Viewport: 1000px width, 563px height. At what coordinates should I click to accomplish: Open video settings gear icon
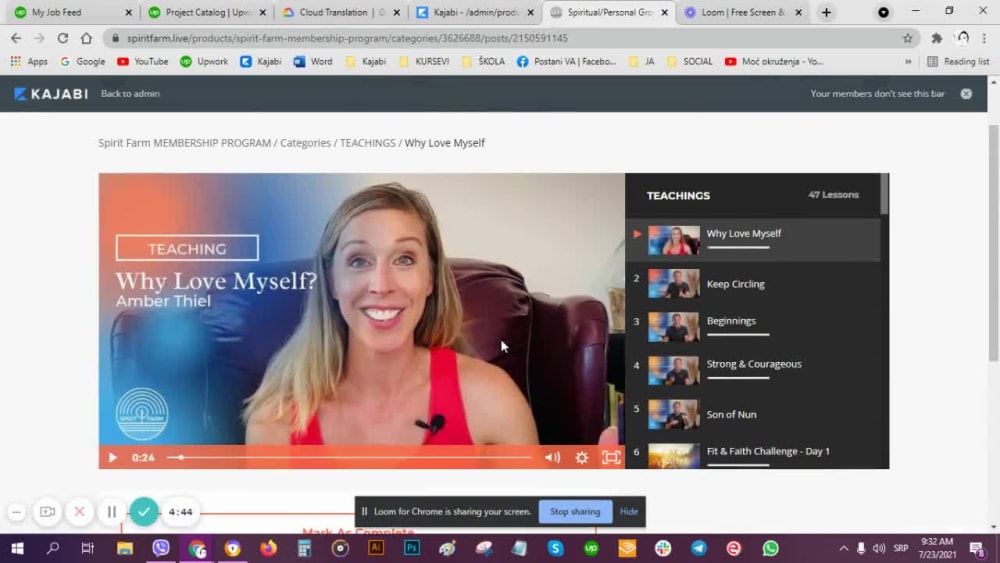(x=582, y=457)
